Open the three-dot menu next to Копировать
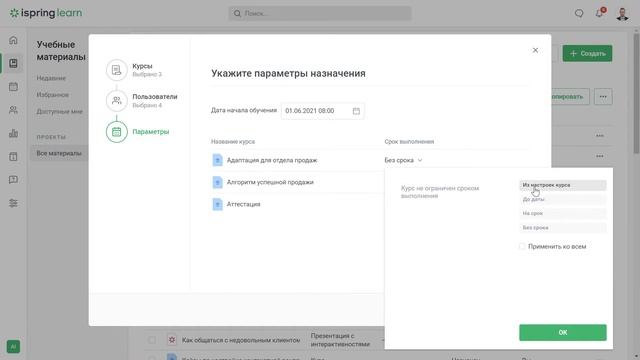The height and width of the screenshot is (360, 640). pyautogui.click(x=603, y=97)
